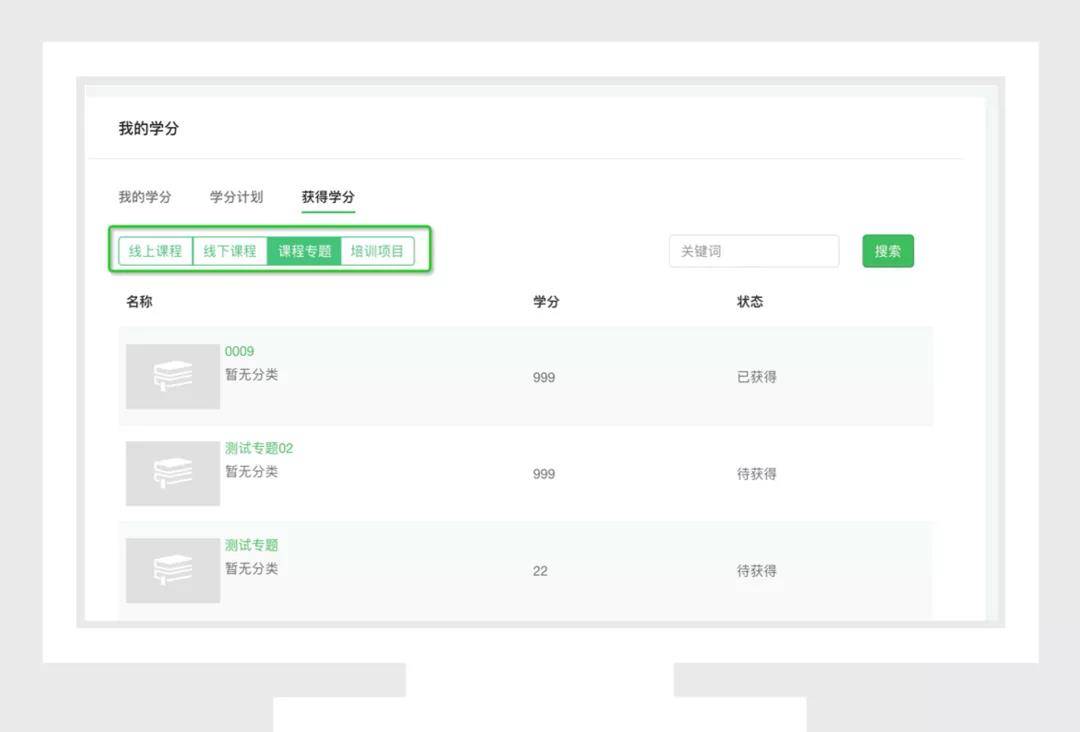Click the 0009 course thumbnail image
1080x732 pixels.
click(x=171, y=376)
